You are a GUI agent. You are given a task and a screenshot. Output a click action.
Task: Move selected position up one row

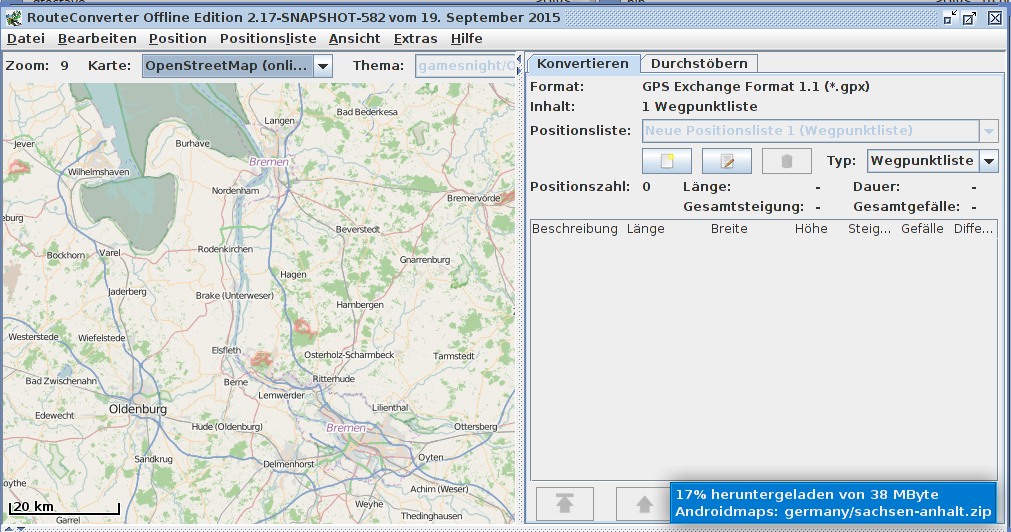[636, 503]
